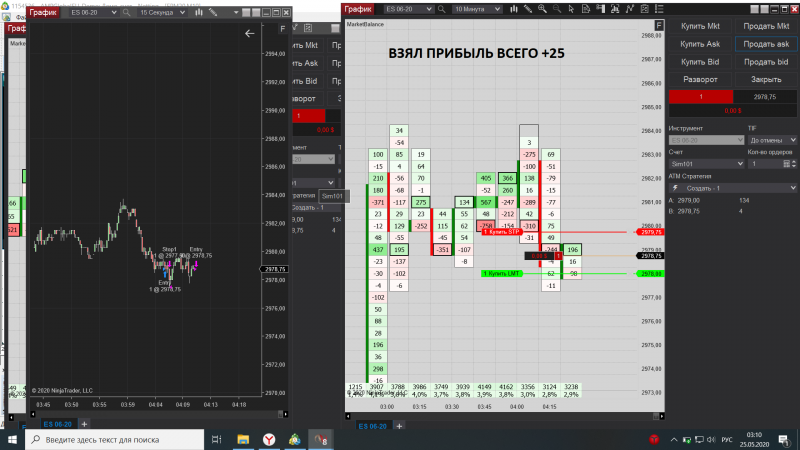Select drawing pencil tool in 10 Минута chart toolbar
800x450 pixels.
528,9
